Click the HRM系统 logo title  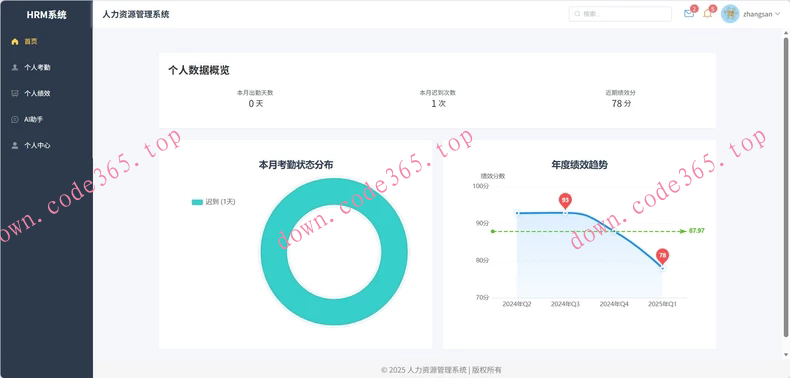point(46,15)
